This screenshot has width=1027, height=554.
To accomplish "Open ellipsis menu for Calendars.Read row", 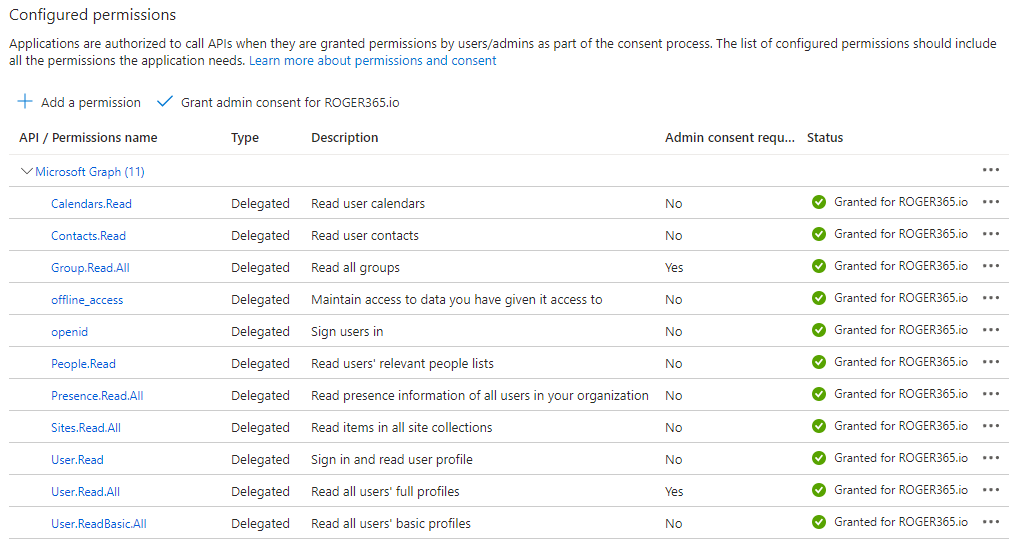I will pos(991,202).
